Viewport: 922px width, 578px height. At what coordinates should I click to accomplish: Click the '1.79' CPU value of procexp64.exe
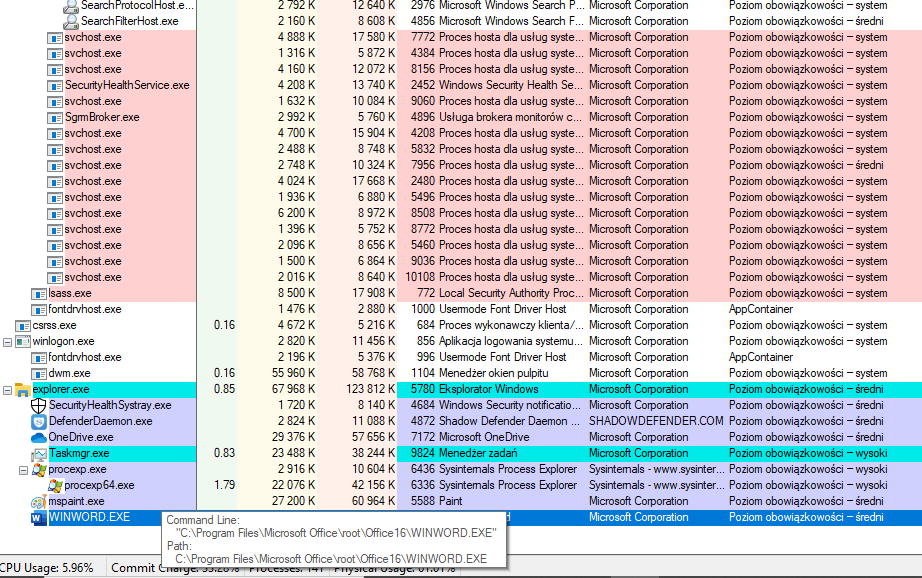(x=224, y=485)
